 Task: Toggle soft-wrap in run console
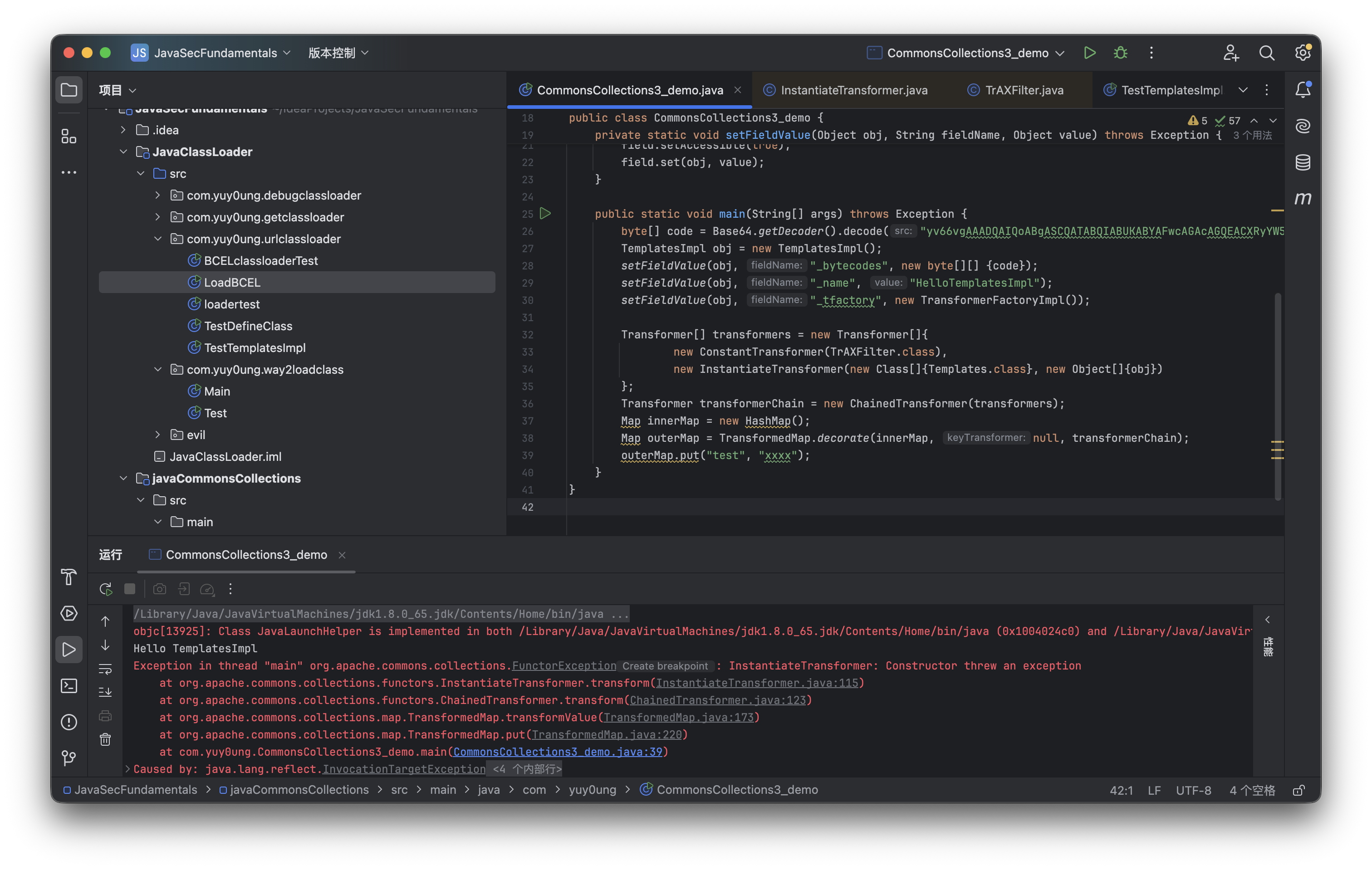point(105,668)
